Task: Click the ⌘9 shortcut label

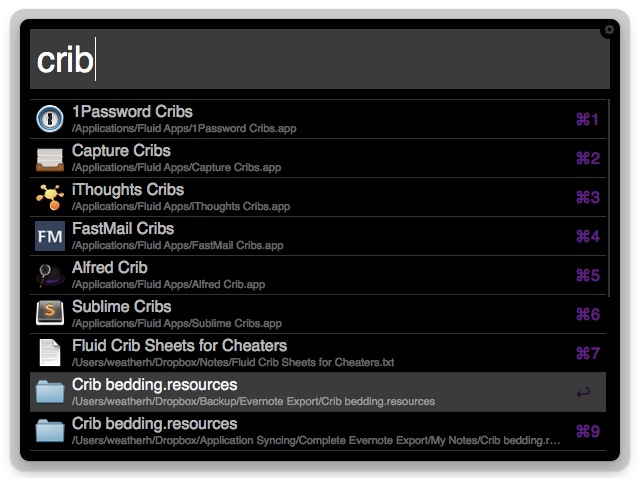Action: click(x=588, y=431)
